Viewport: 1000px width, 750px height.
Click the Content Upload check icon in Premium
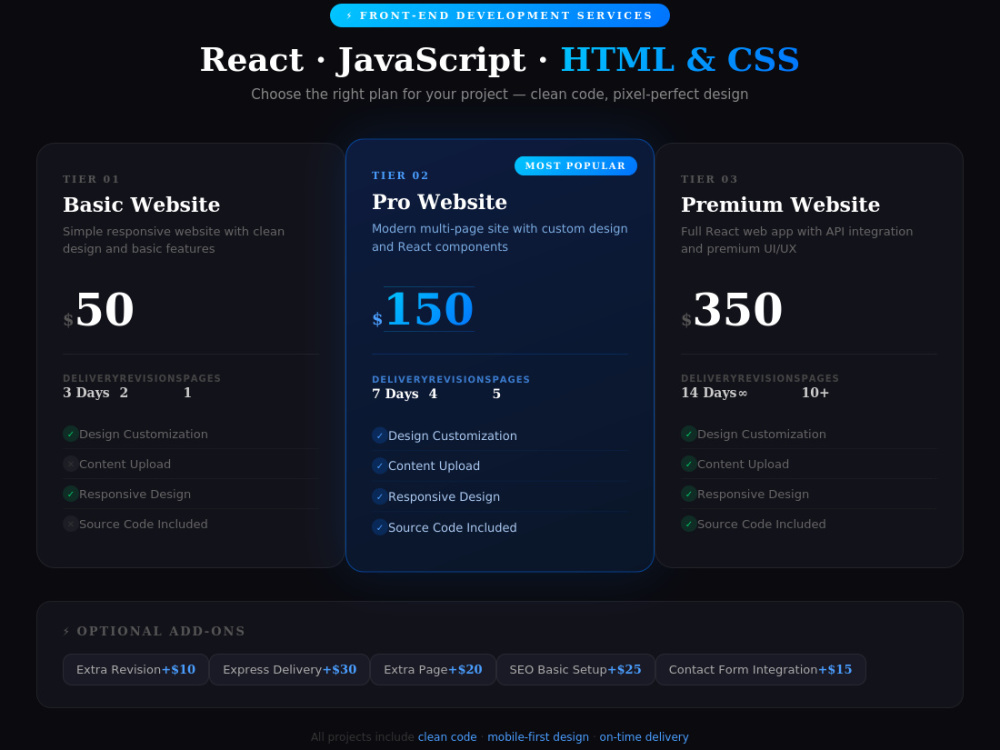coord(689,464)
